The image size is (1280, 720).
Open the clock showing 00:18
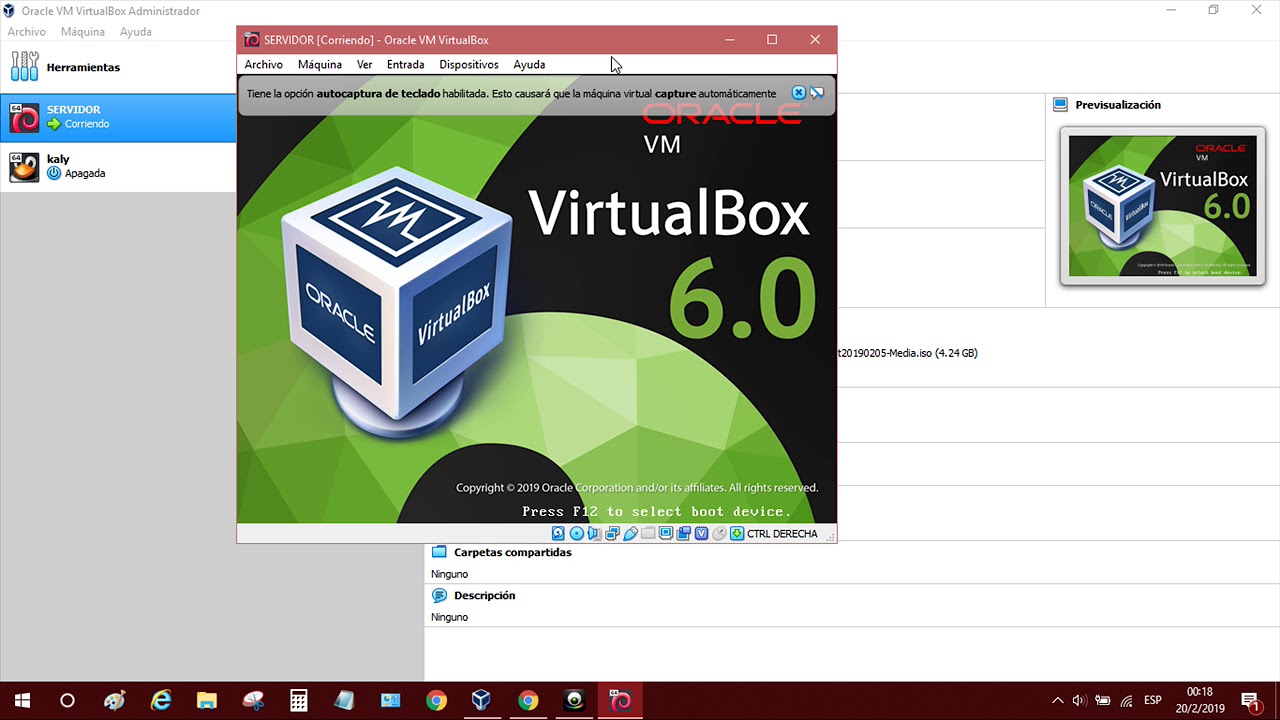point(1199,700)
